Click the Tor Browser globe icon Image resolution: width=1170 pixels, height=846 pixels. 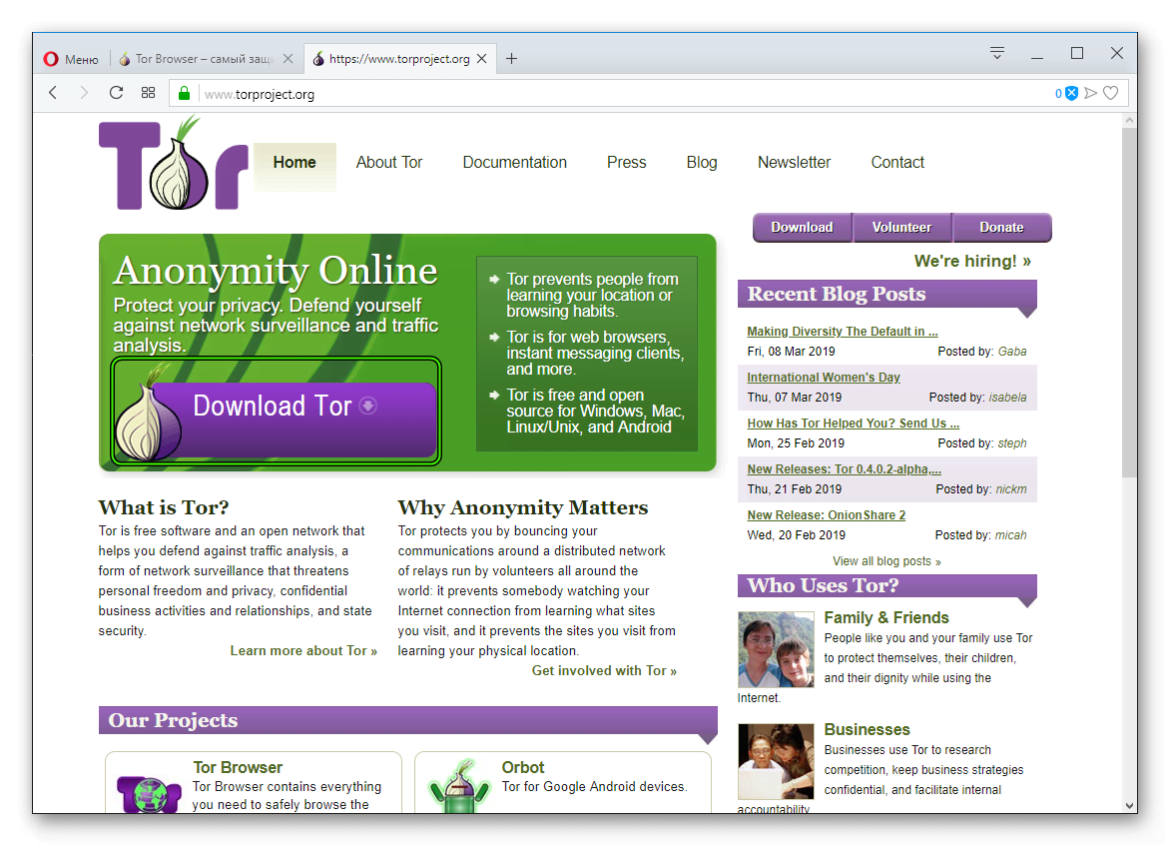coord(148,794)
